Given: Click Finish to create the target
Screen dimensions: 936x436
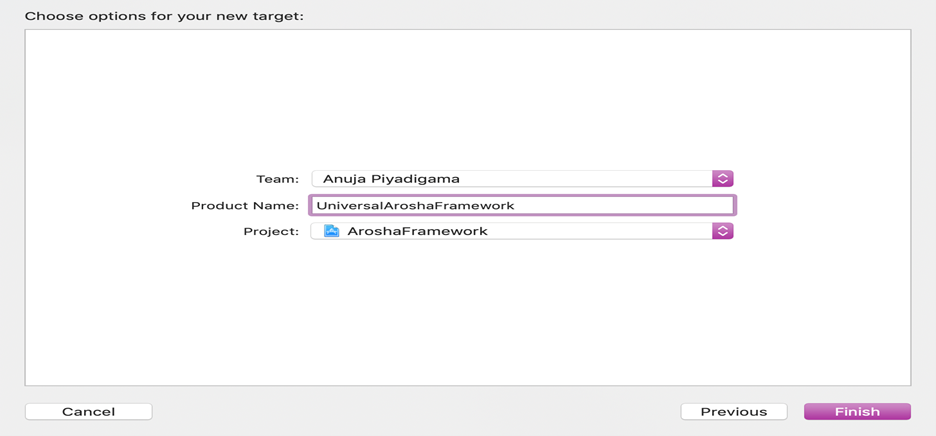Looking at the screenshot, I should 857,412.
